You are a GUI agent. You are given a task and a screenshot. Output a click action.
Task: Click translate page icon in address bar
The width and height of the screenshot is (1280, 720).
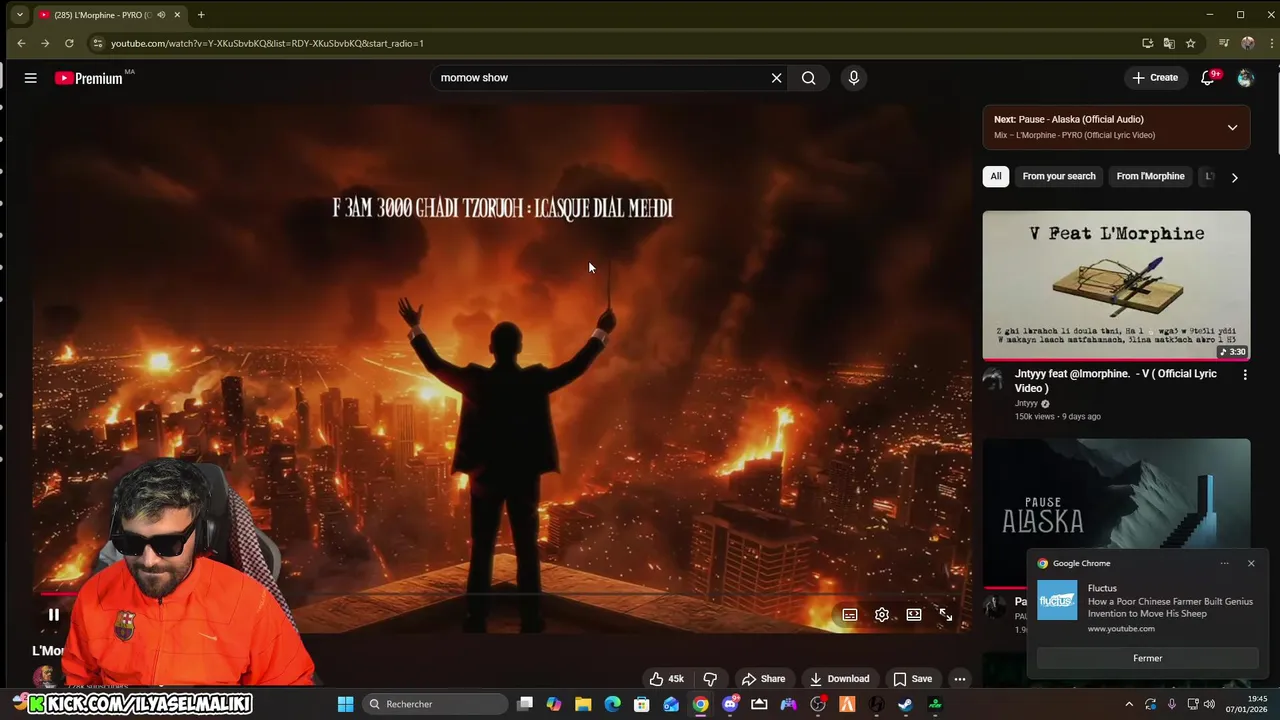pos(1169,43)
